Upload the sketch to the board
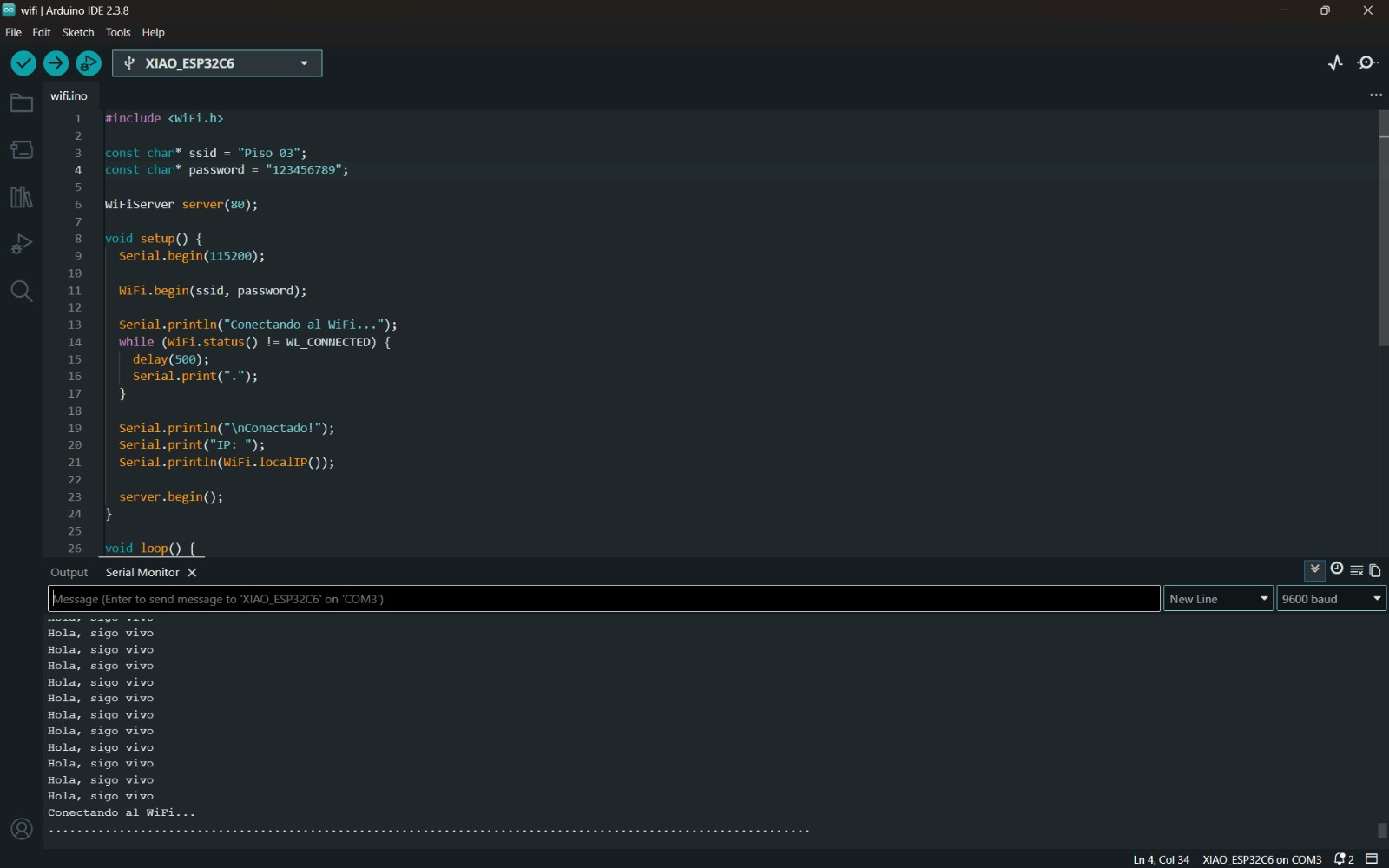The height and width of the screenshot is (868, 1389). [x=56, y=63]
